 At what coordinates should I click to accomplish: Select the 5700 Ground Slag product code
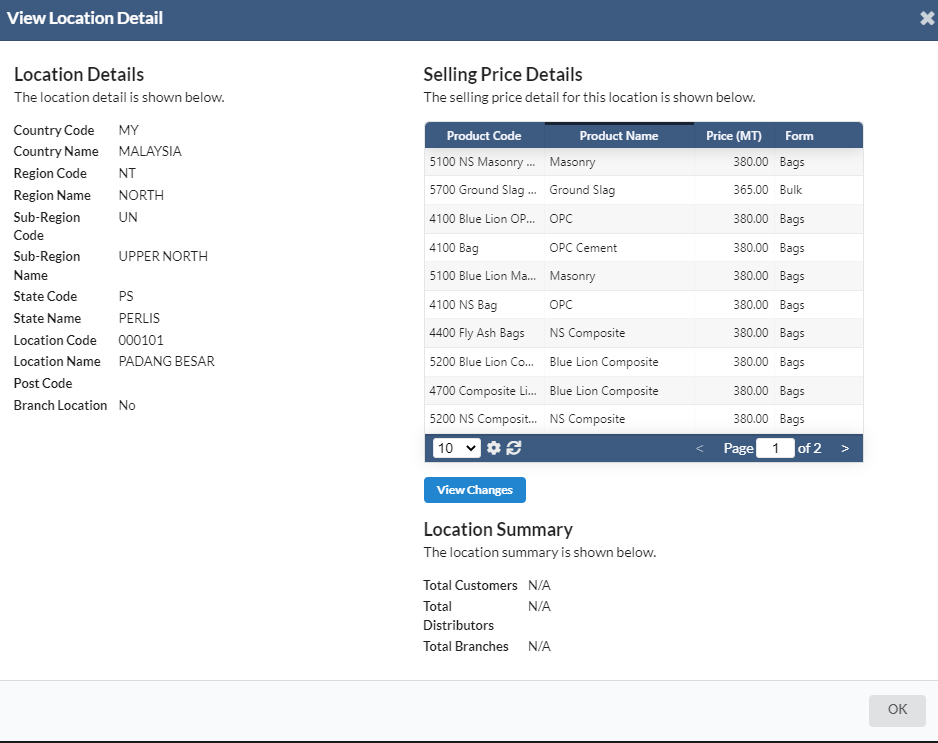click(x=484, y=190)
